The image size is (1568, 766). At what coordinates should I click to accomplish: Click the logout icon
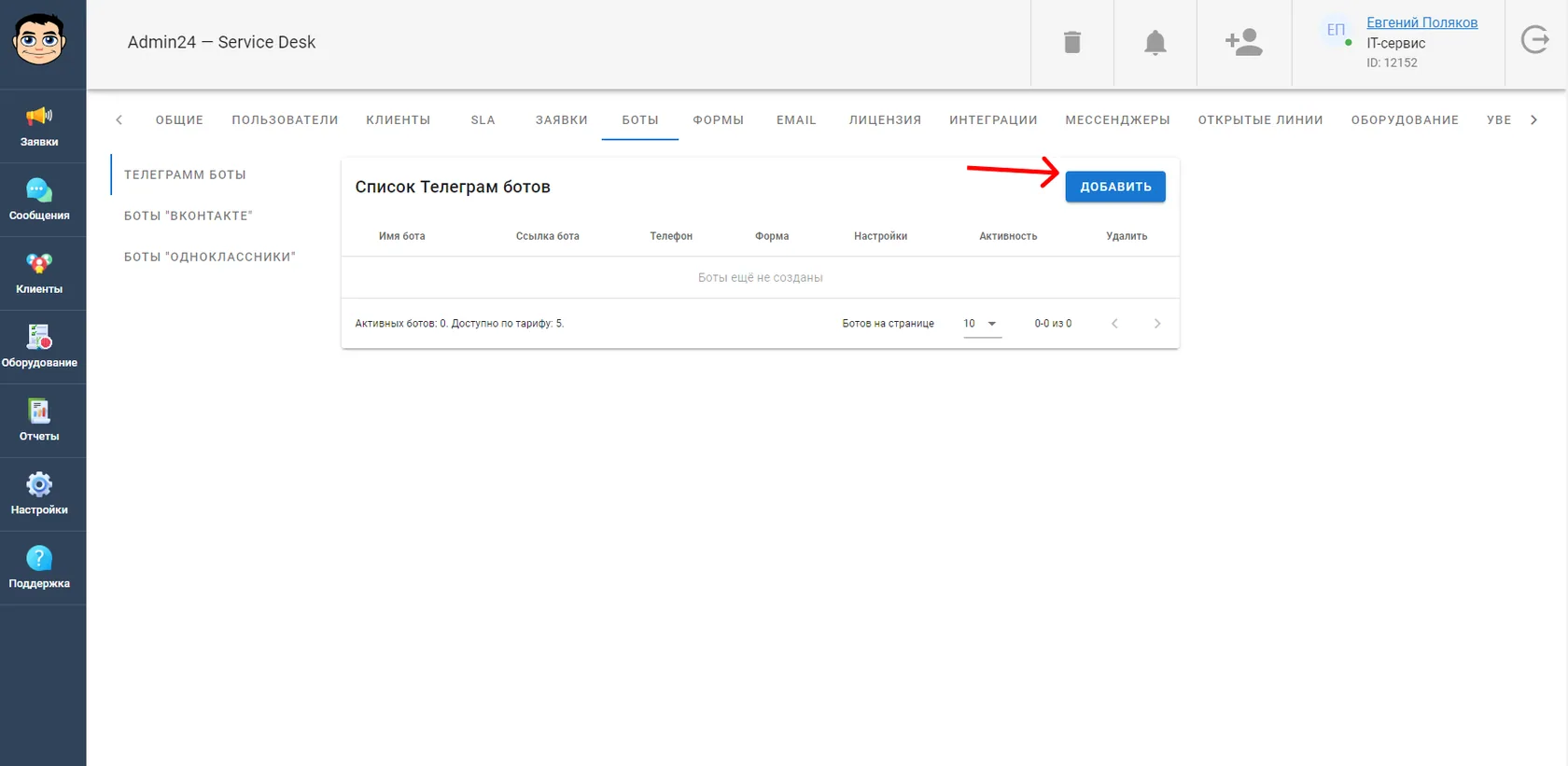coord(1535,40)
